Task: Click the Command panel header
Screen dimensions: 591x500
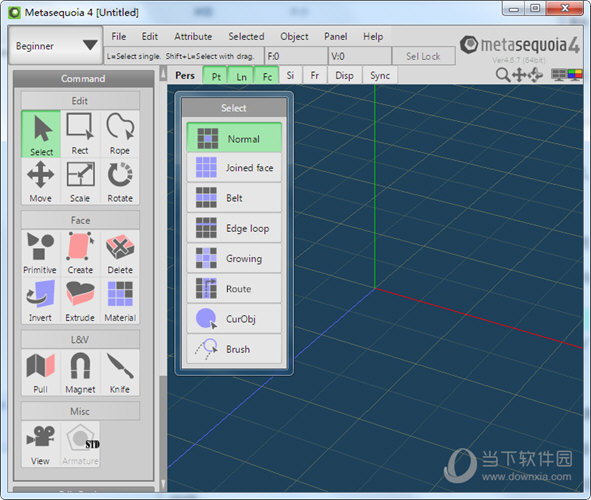Action: point(83,78)
